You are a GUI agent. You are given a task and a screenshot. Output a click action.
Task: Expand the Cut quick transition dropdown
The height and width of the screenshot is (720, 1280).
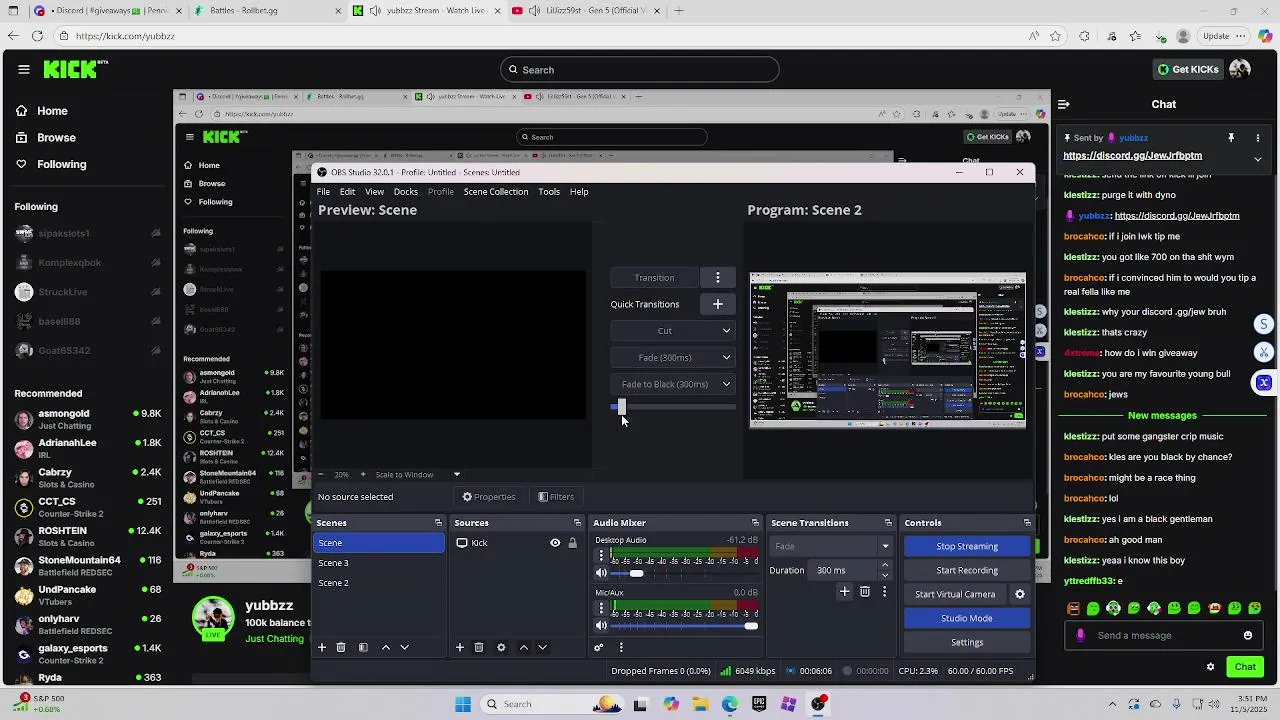[727, 331]
